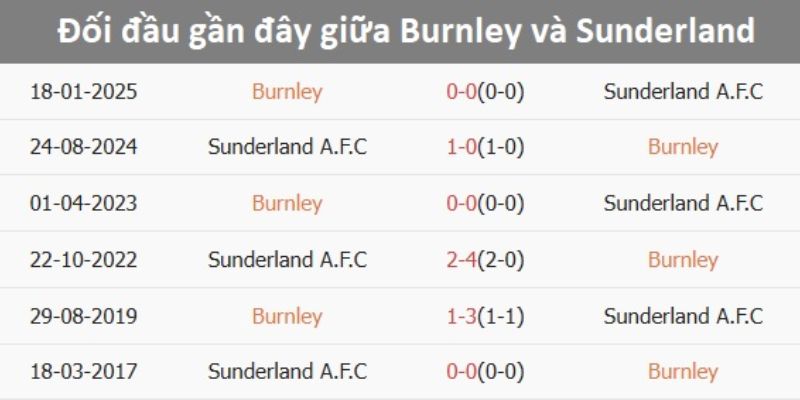Select Sunderland A.F.C in the 24-08-2024 row
800x400 pixels.
click(287, 147)
